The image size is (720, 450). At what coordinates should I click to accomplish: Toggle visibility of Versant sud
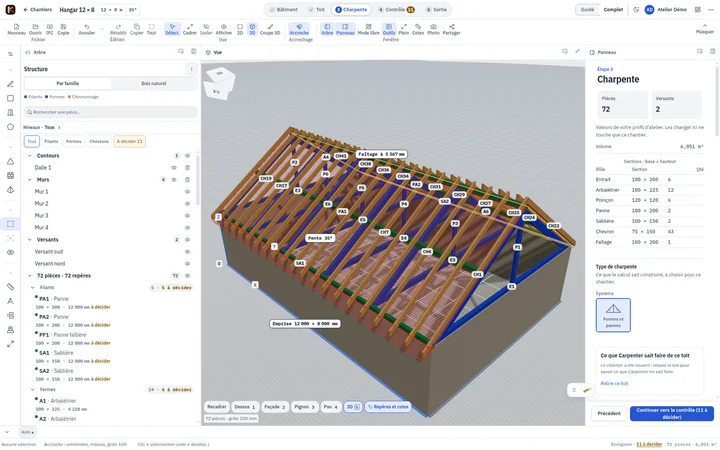click(x=187, y=252)
